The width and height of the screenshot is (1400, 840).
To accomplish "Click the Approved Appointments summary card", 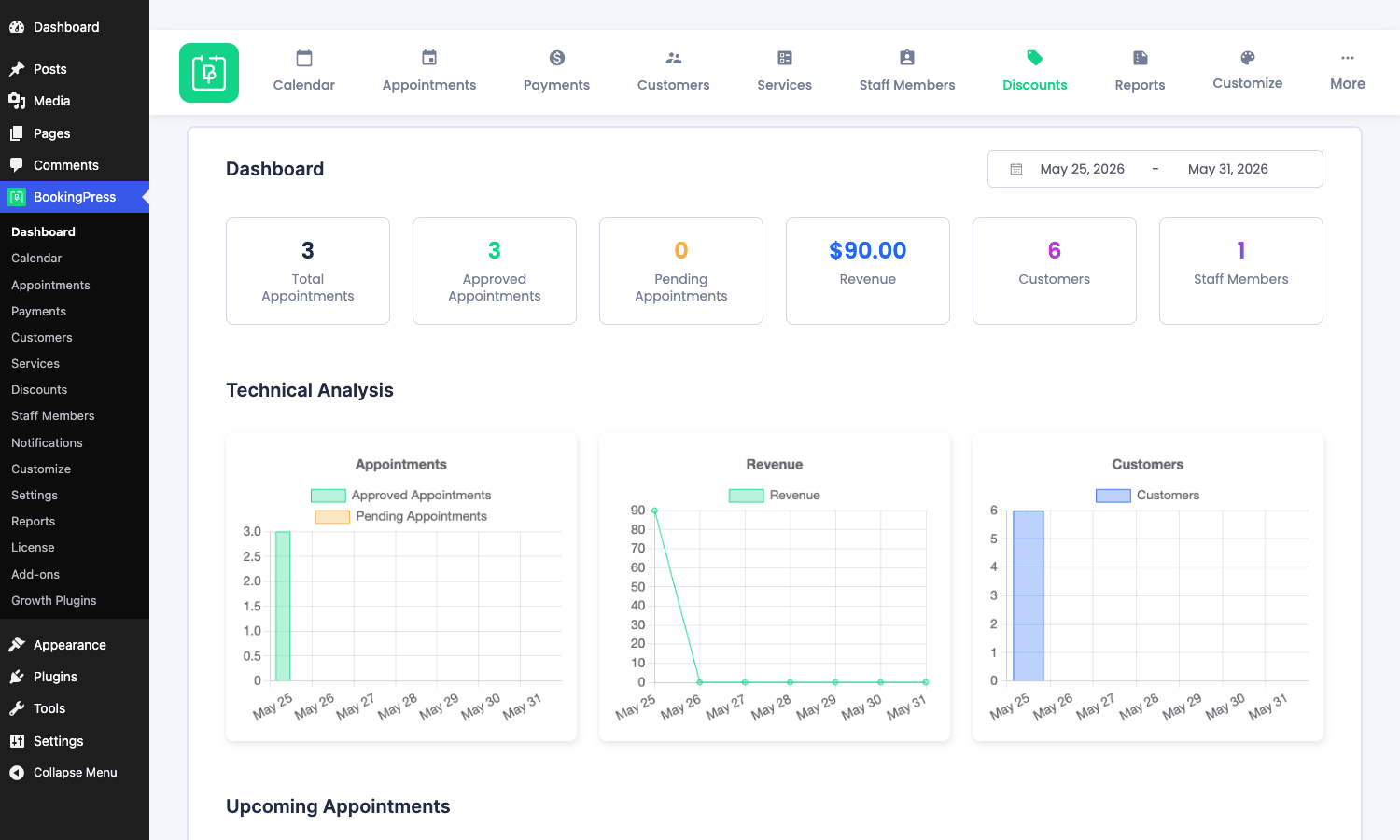I will (495, 271).
